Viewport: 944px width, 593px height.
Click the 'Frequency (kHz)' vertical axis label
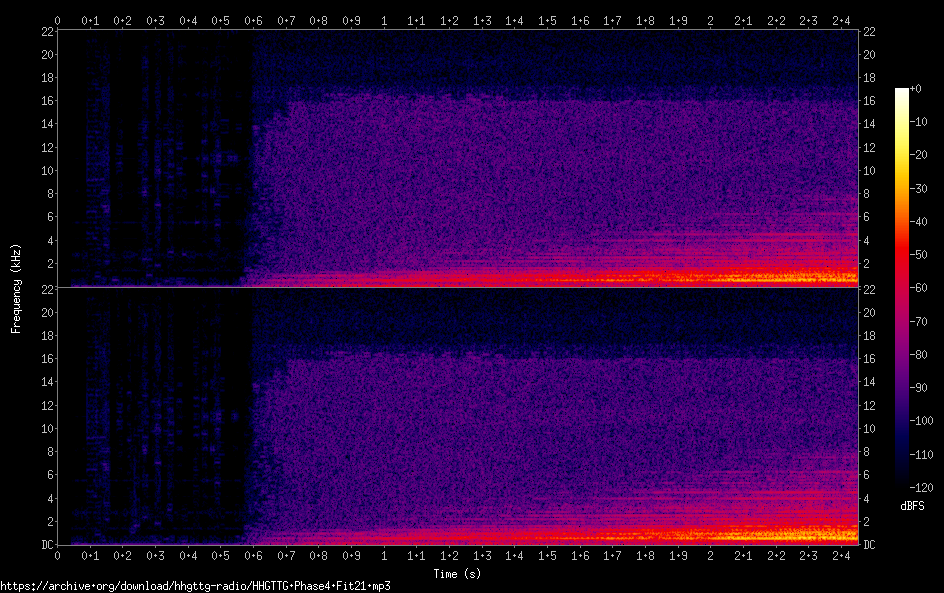(x=16, y=287)
